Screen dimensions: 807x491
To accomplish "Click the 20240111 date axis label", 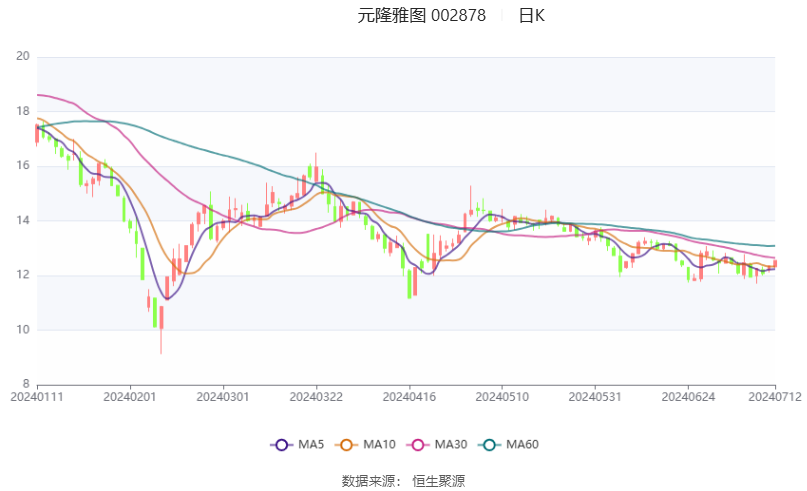I will pos(37,397).
